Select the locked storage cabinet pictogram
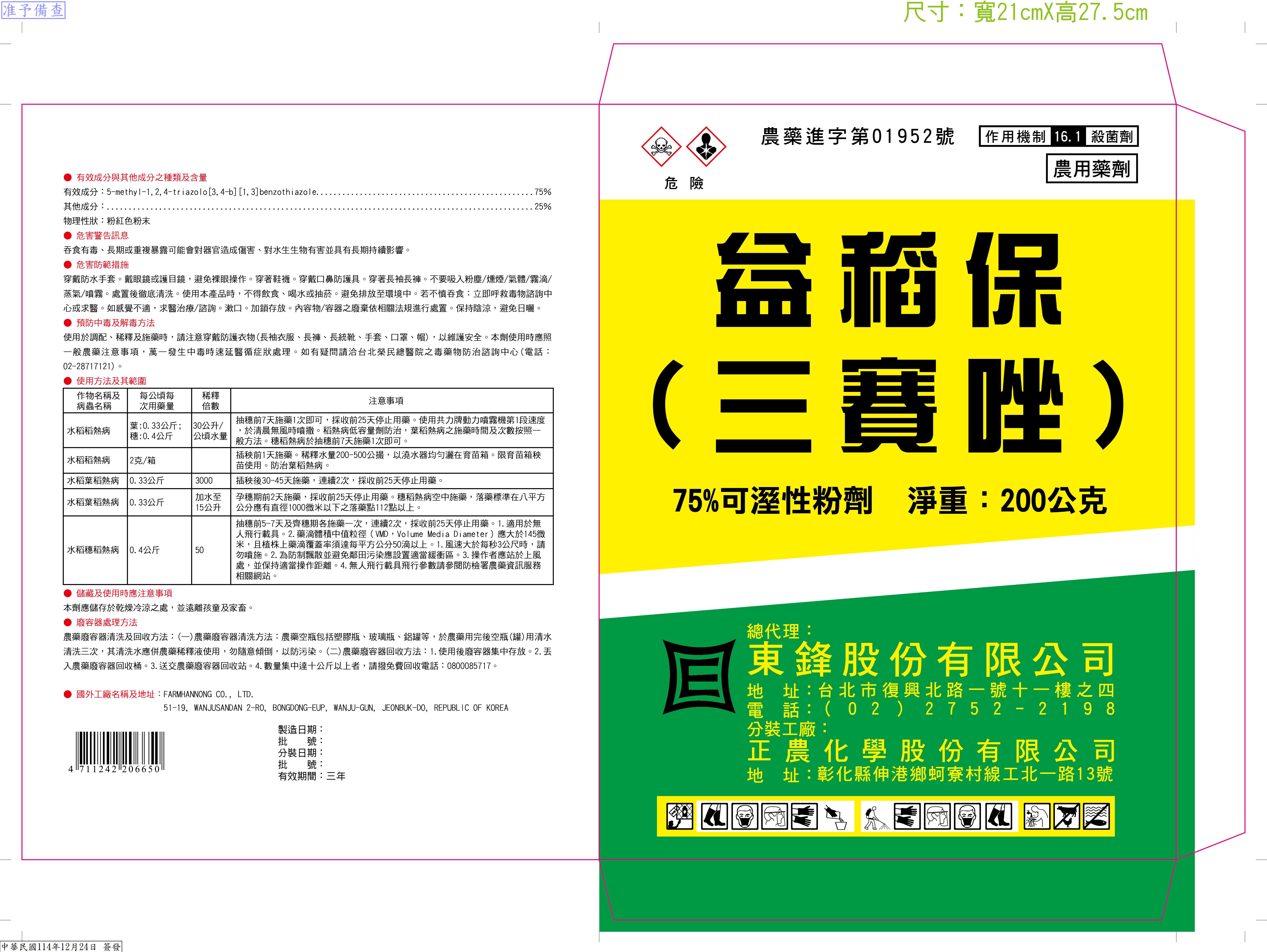Screen dimensions: 1267x952 click(x=680, y=816)
